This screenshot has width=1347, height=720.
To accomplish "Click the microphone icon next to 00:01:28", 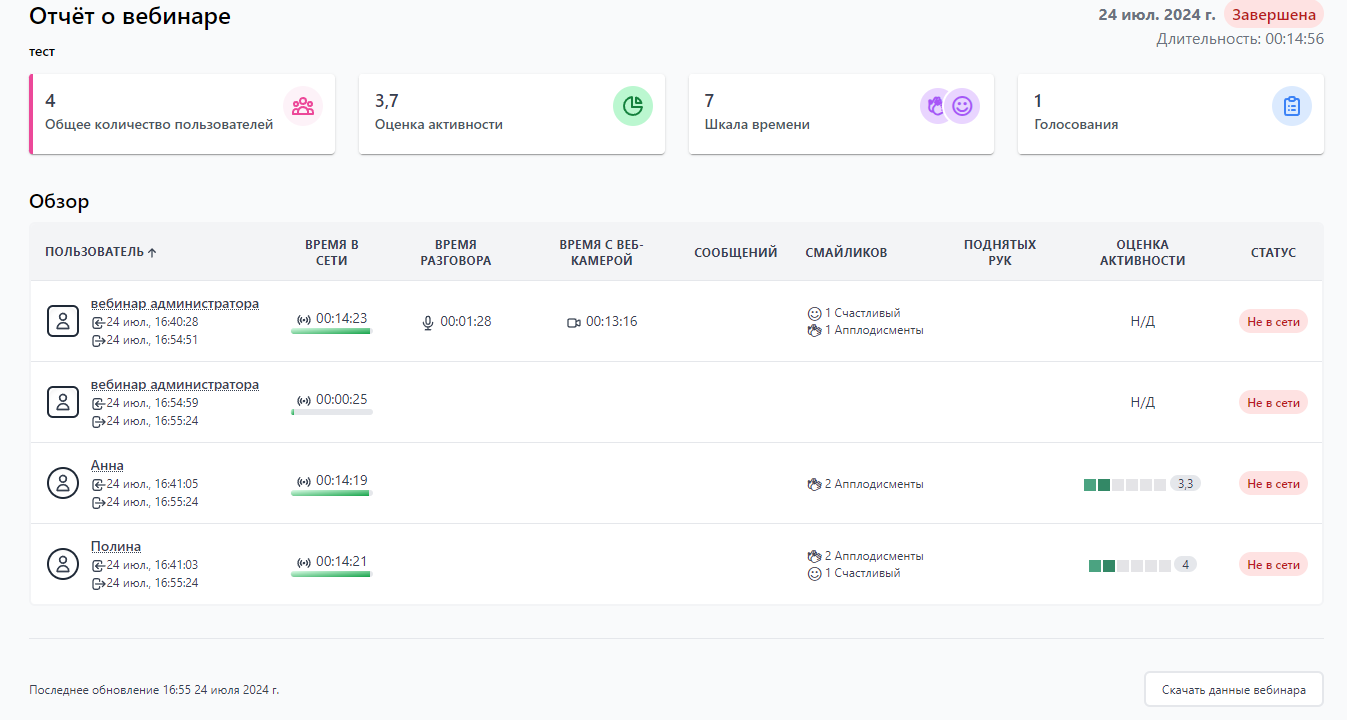I will click(428, 322).
